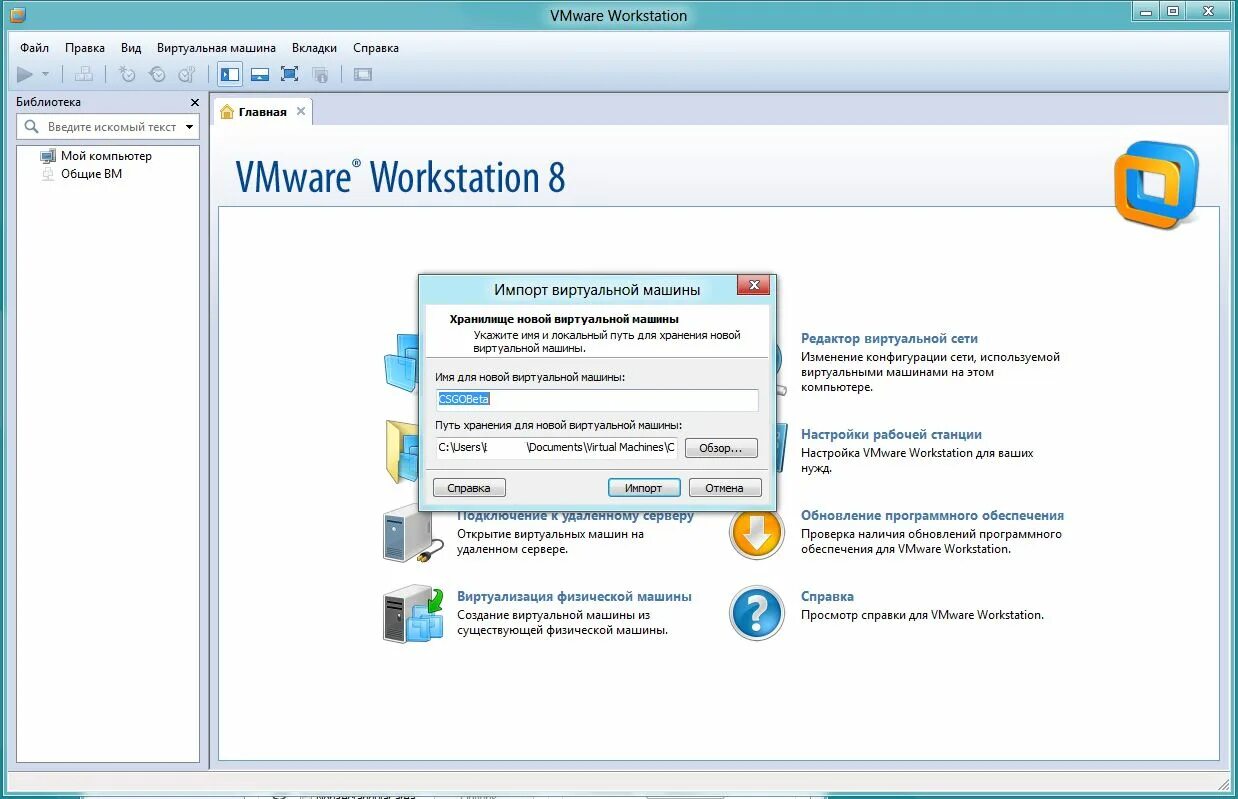This screenshot has height=799, width=1238.
Task: Open the Snapshot Manager wrench-clock icon
Action: pos(187,74)
